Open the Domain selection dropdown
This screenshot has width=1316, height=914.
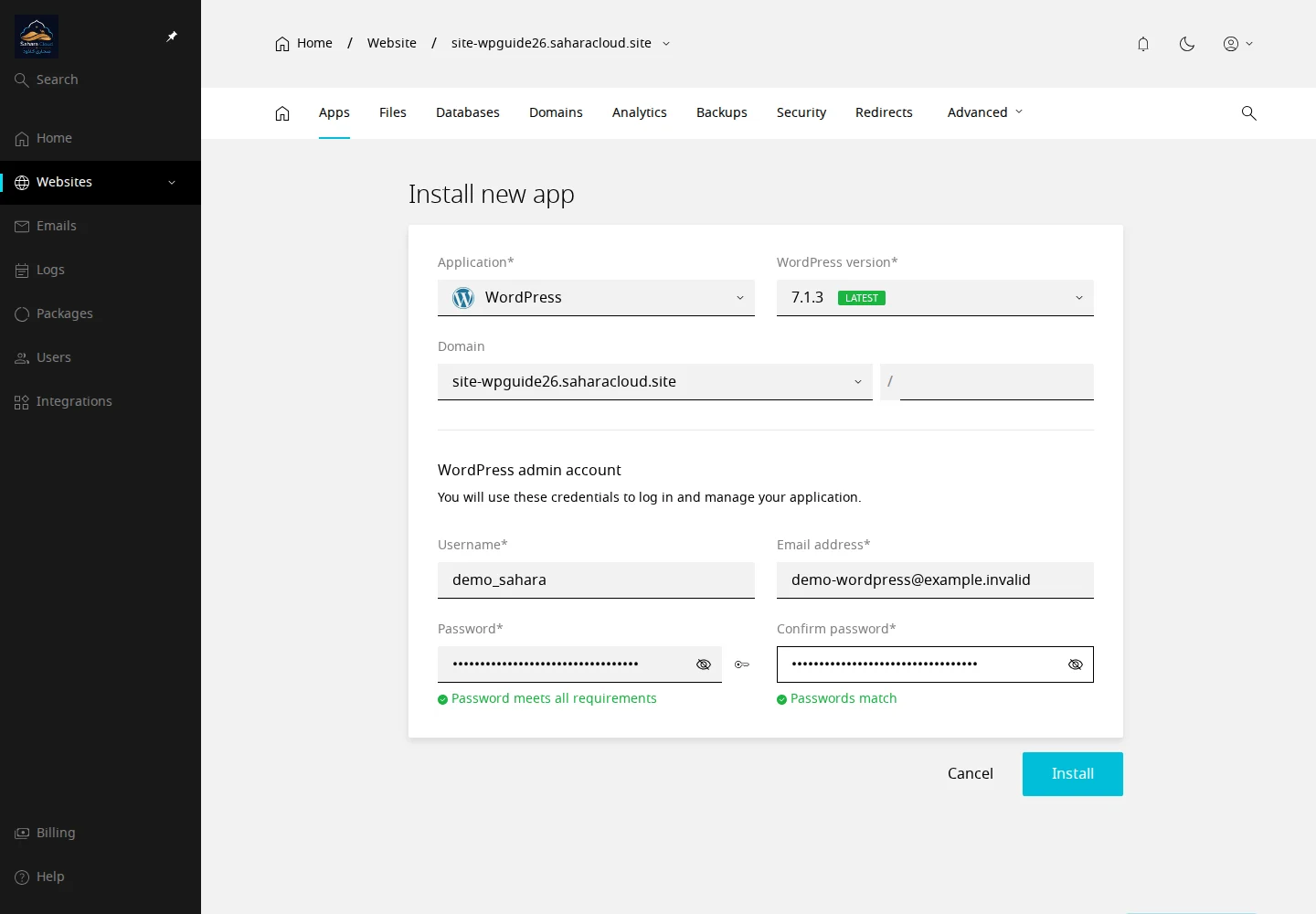coord(655,382)
